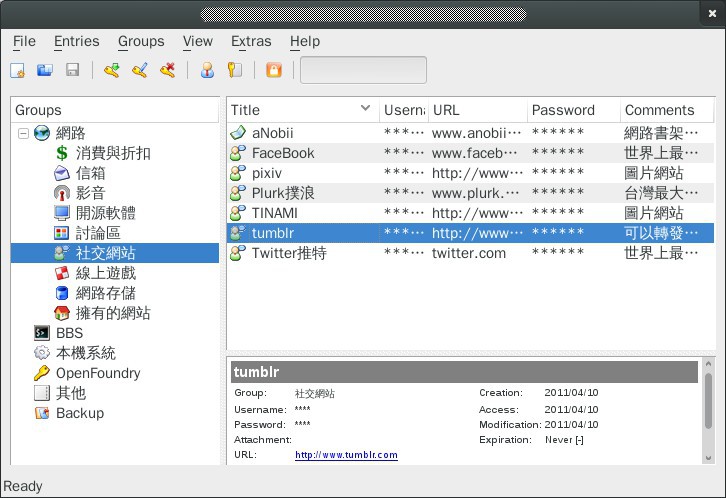Open the Help menu
The width and height of the screenshot is (726, 498).
(x=305, y=41)
